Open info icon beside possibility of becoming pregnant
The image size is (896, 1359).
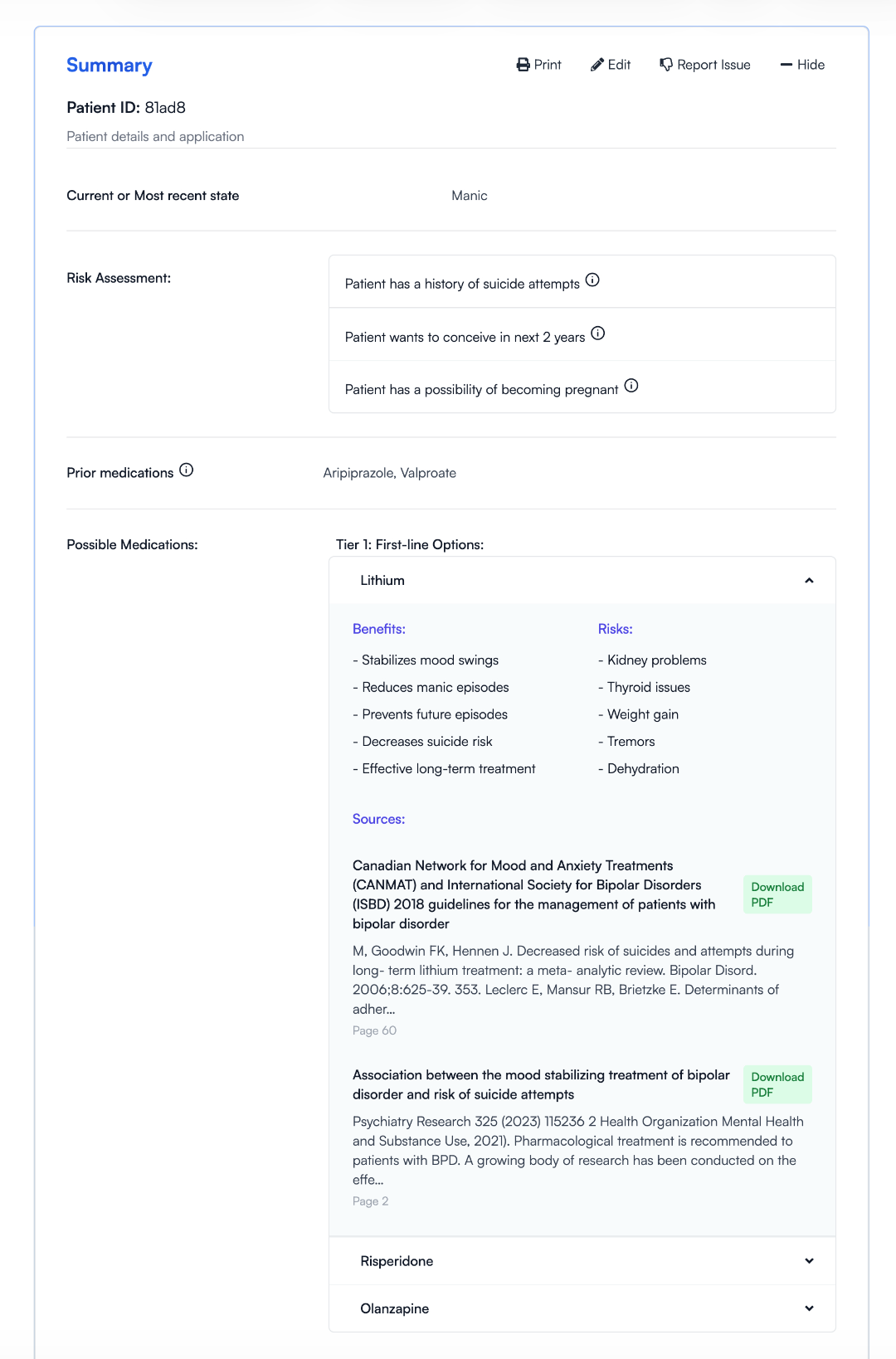631,386
